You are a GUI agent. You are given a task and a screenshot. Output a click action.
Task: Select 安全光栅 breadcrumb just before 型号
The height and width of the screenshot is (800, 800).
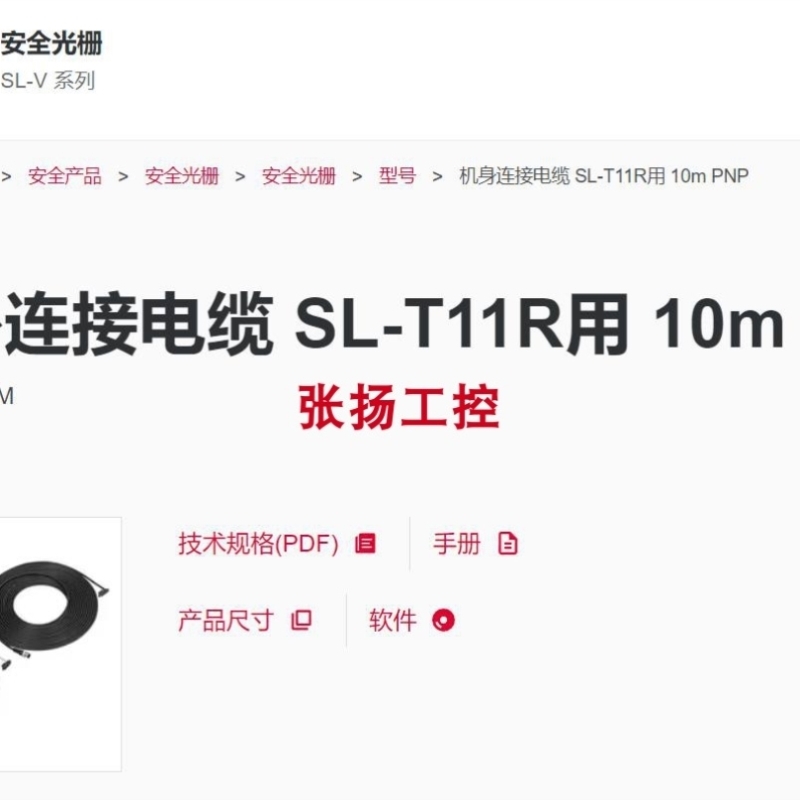click(298, 176)
